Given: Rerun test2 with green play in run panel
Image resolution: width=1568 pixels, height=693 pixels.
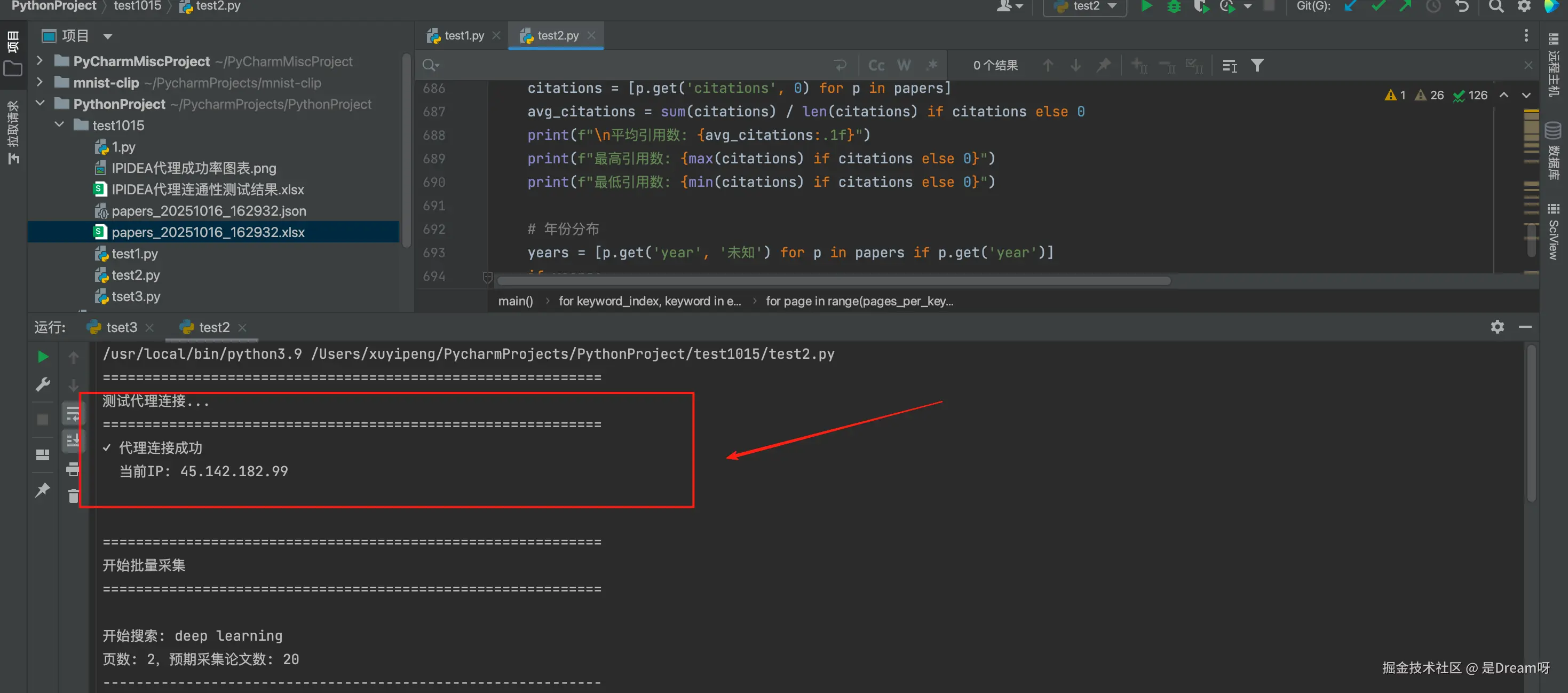Looking at the screenshot, I should point(43,357).
